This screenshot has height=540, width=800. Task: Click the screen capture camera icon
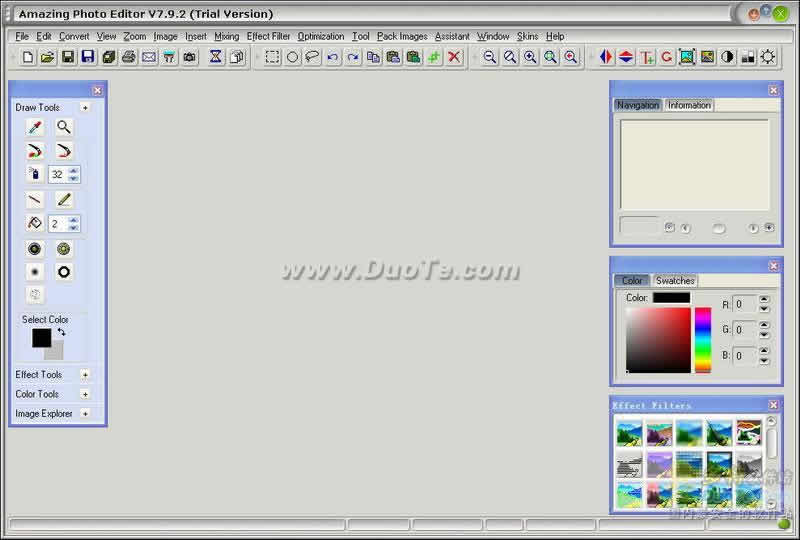tap(190, 57)
